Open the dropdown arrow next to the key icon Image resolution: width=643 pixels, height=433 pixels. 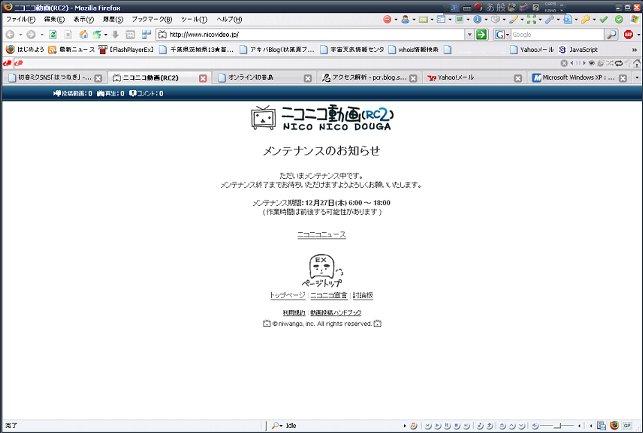[x=594, y=19]
